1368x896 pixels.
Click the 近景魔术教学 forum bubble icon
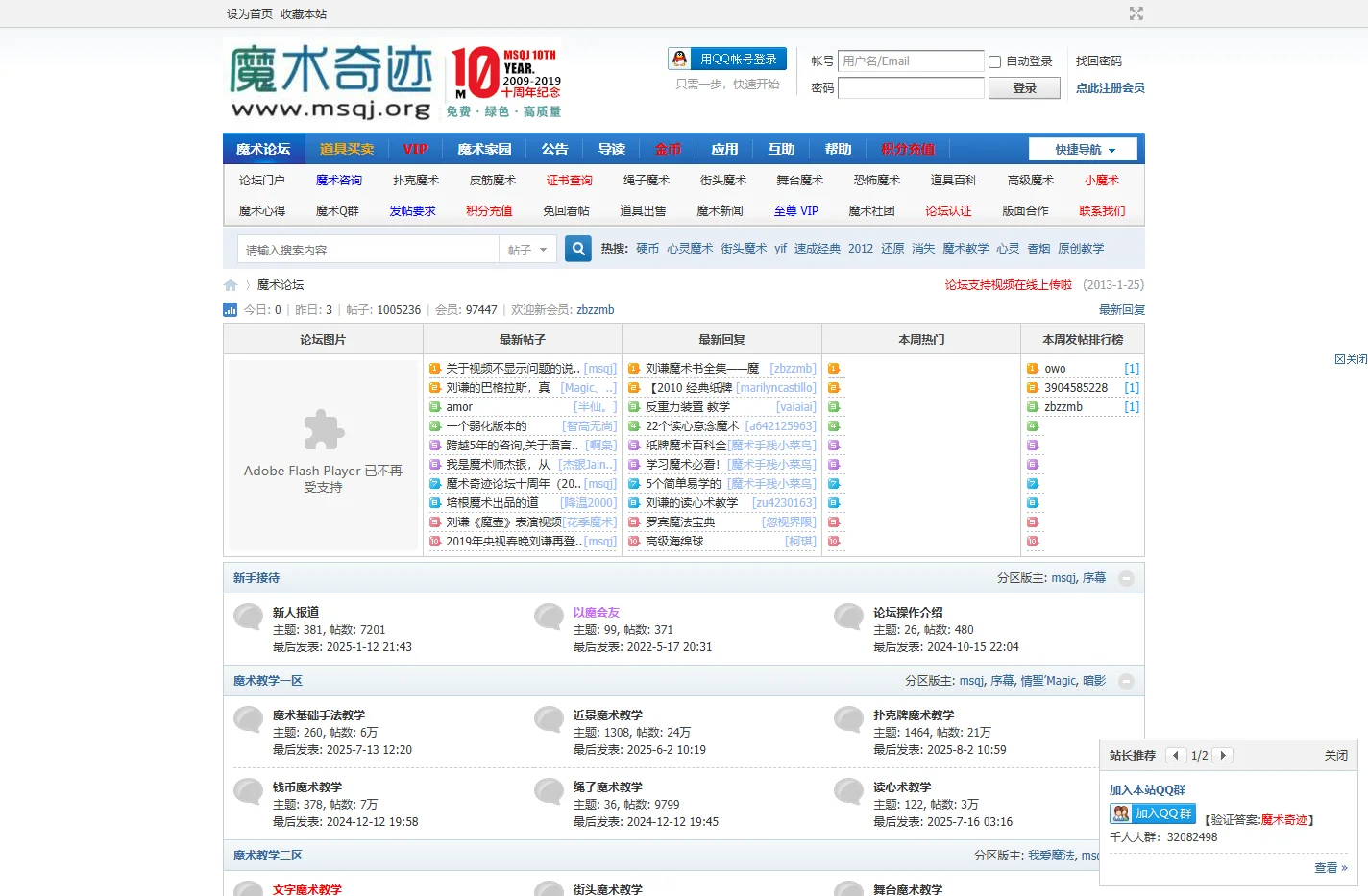click(x=550, y=719)
